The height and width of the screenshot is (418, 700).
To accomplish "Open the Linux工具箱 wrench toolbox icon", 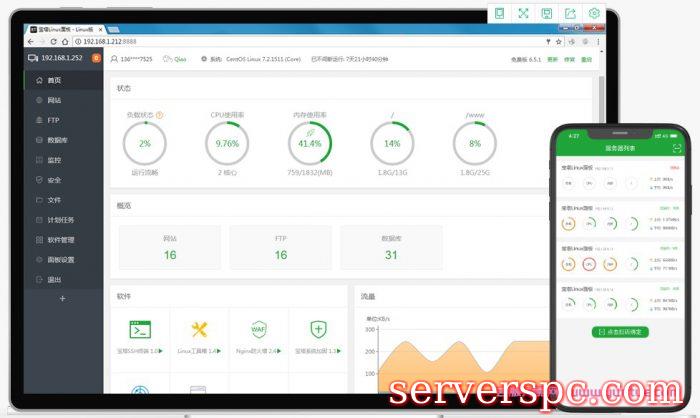I will [199, 330].
